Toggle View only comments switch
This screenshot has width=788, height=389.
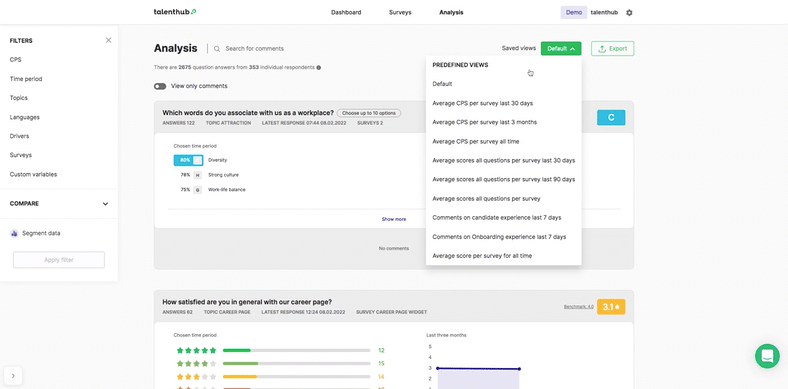point(160,86)
